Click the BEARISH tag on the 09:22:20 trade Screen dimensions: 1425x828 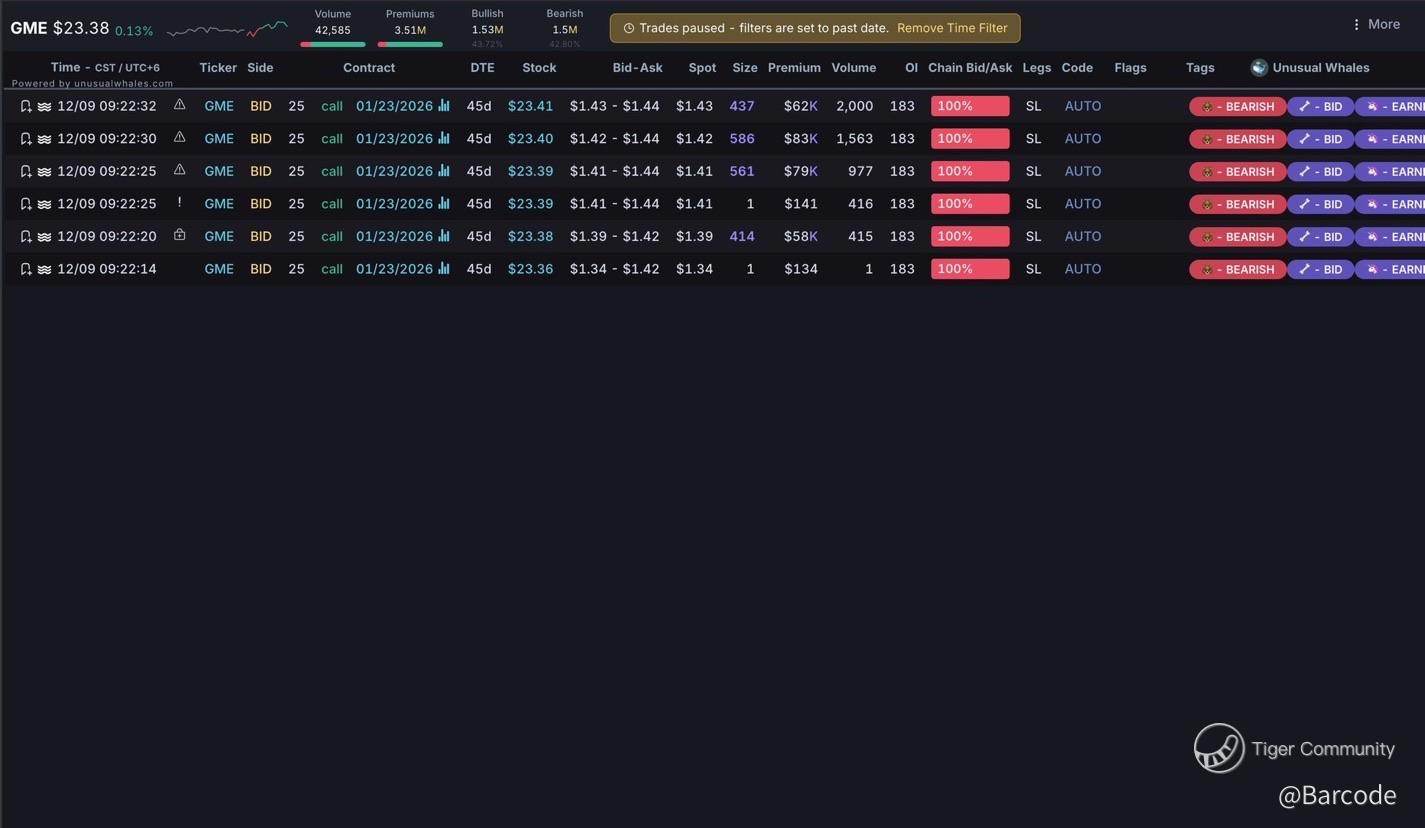pos(1237,237)
